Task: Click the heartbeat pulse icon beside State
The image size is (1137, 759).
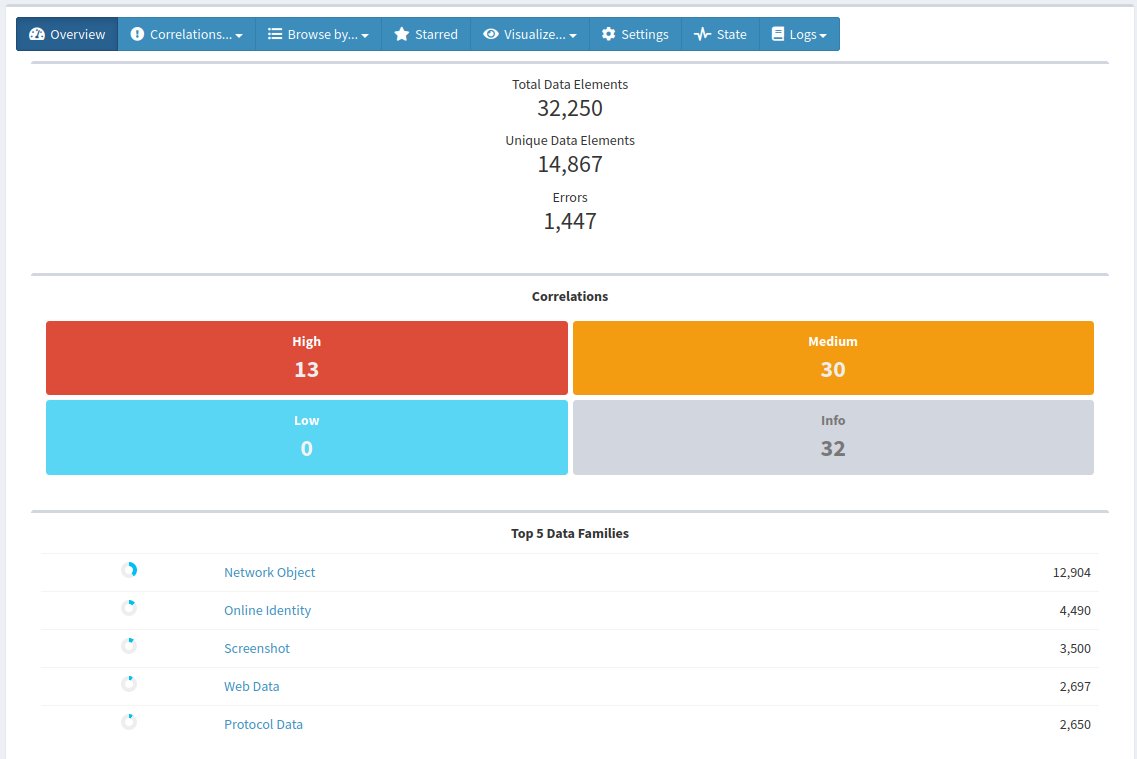Action: pyautogui.click(x=702, y=34)
